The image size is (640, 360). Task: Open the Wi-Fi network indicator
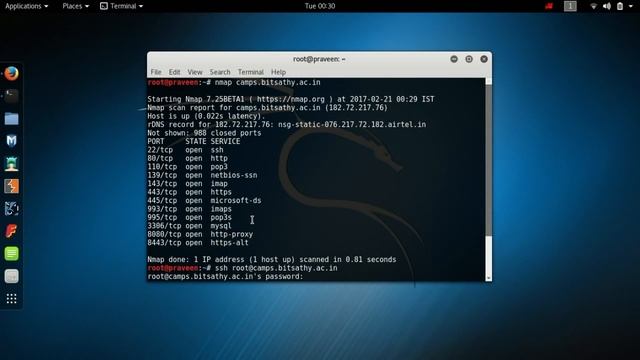[594, 6]
